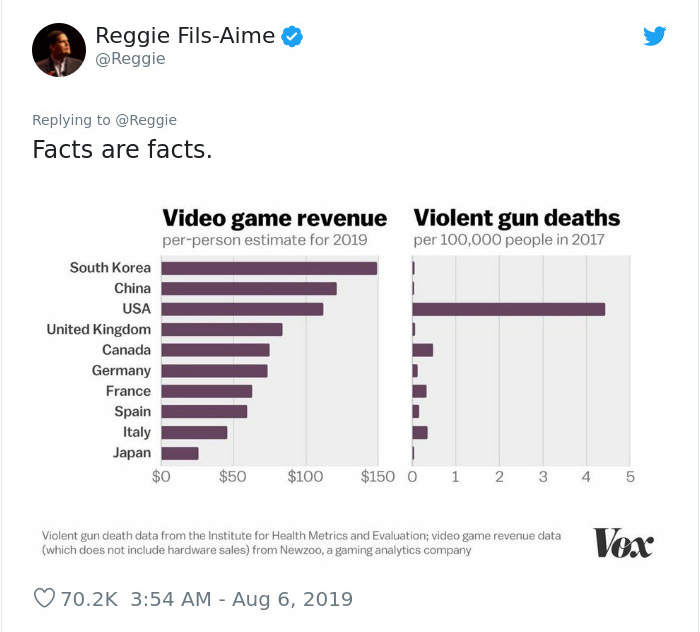Image resolution: width=700 pixels, height=632 pixels.
Task: Click the Canada gun deaths bar
Action: pyautogui.click(x=422, y=350)
